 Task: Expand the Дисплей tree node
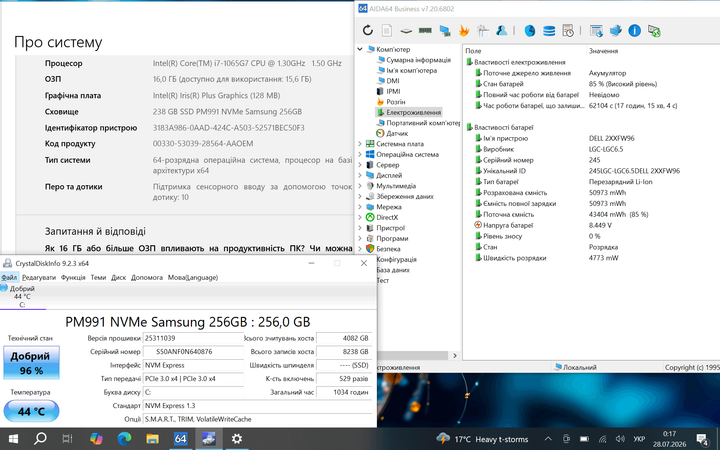tap(360, 175)
